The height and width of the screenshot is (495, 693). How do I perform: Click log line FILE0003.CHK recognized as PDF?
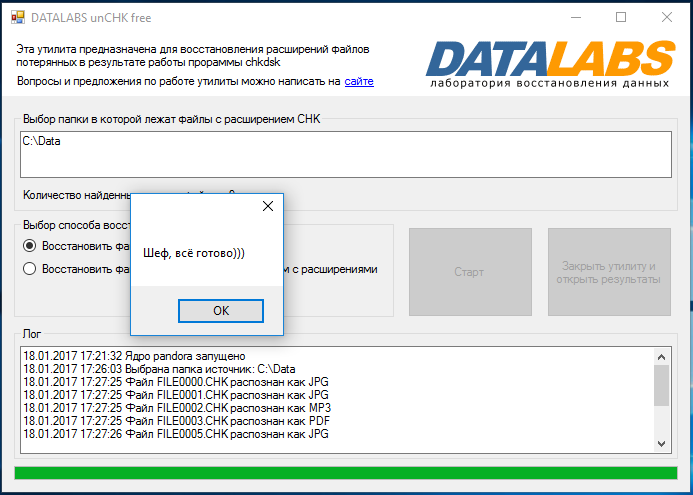coord(176,421)
